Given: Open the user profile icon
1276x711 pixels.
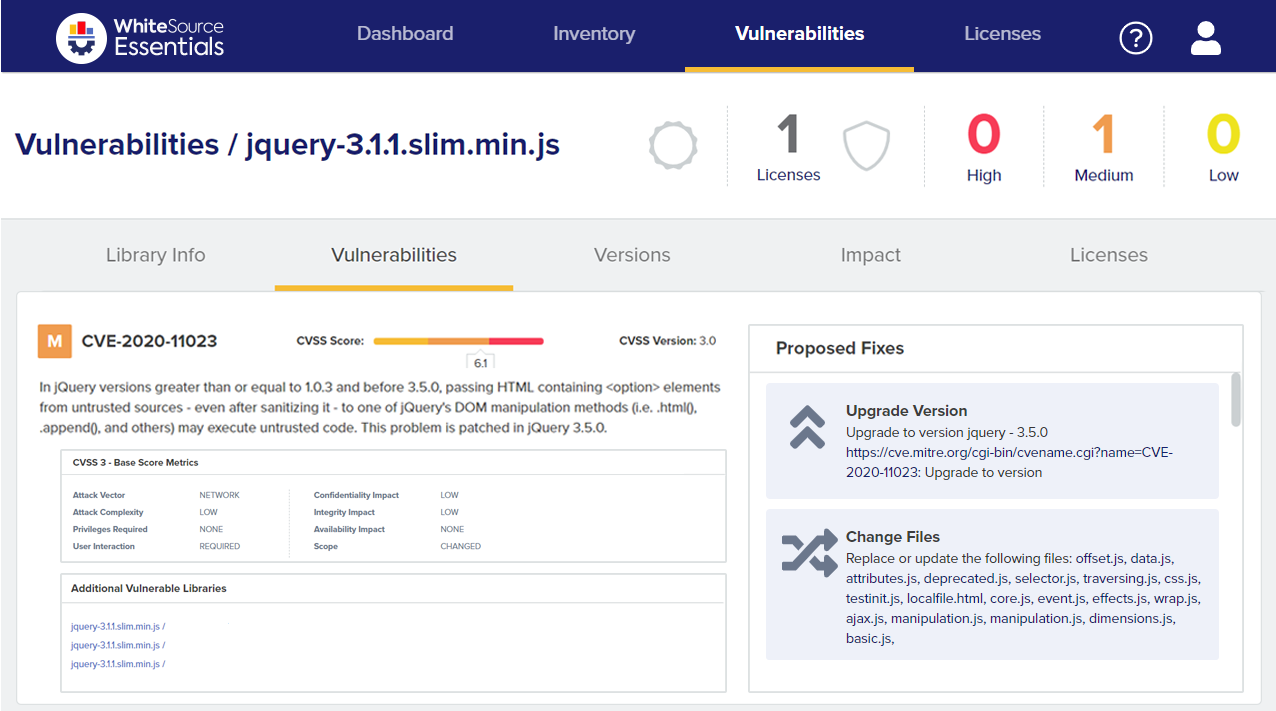Looking at the screenshot, I should 1206,37.
